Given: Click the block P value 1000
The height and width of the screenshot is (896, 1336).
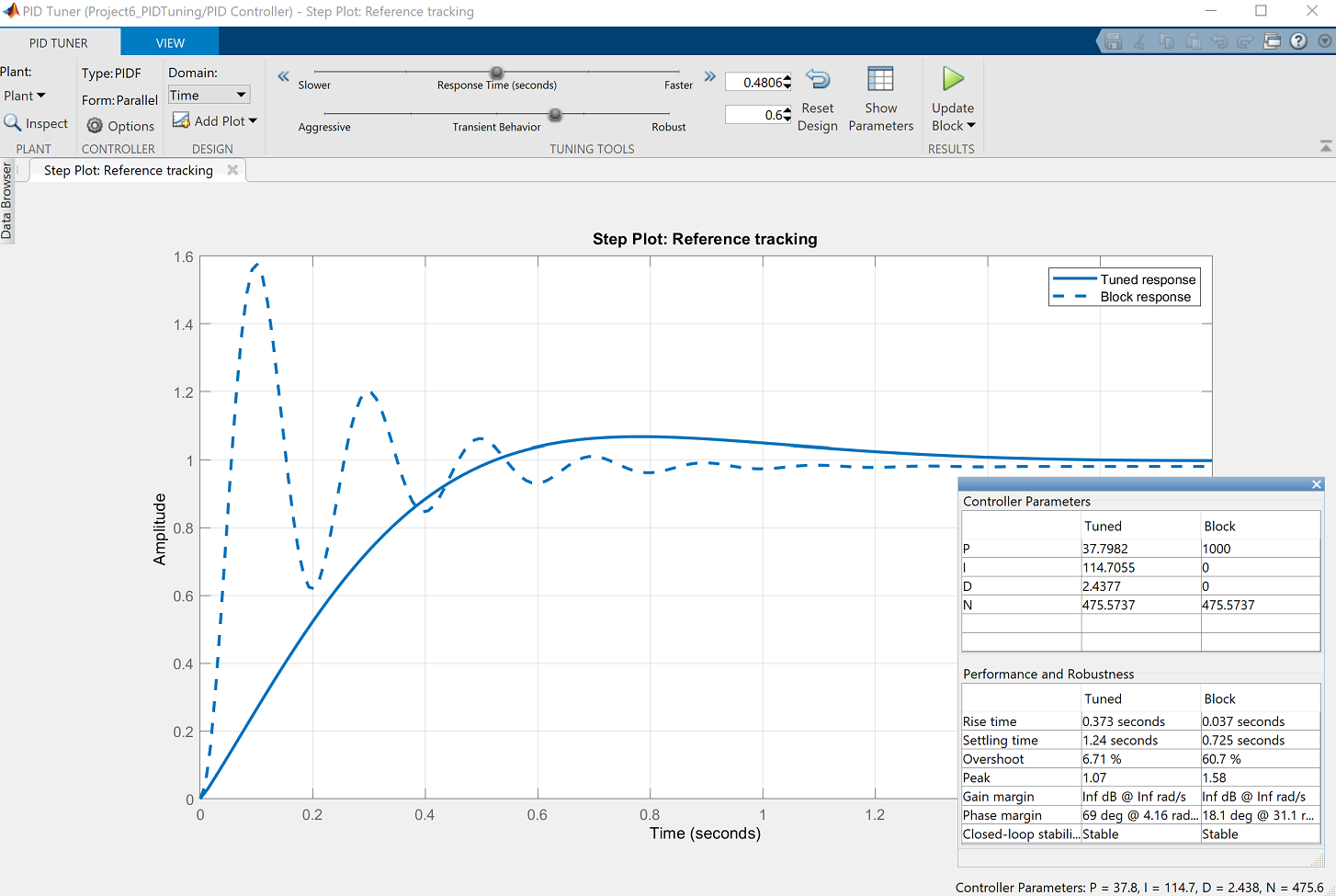Looking at the screenshot, I should pyautogui.click(x=1260, y=549).
